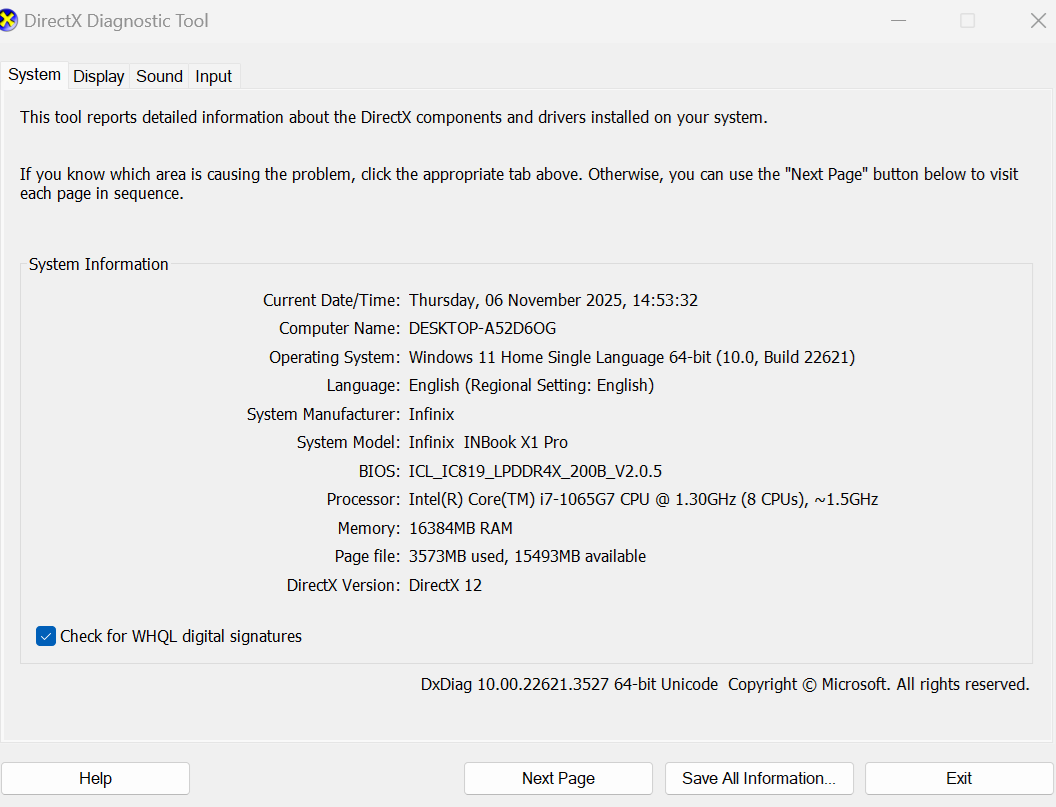Click the DxDiag version copyright line
The image size is (1056, 807).
[724, 684]
